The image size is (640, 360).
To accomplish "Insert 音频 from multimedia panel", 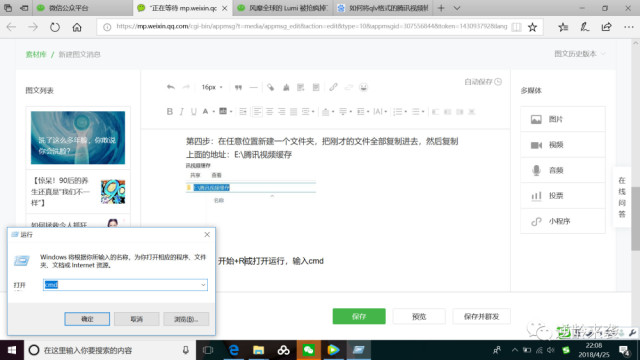I will tap(562, 170).
